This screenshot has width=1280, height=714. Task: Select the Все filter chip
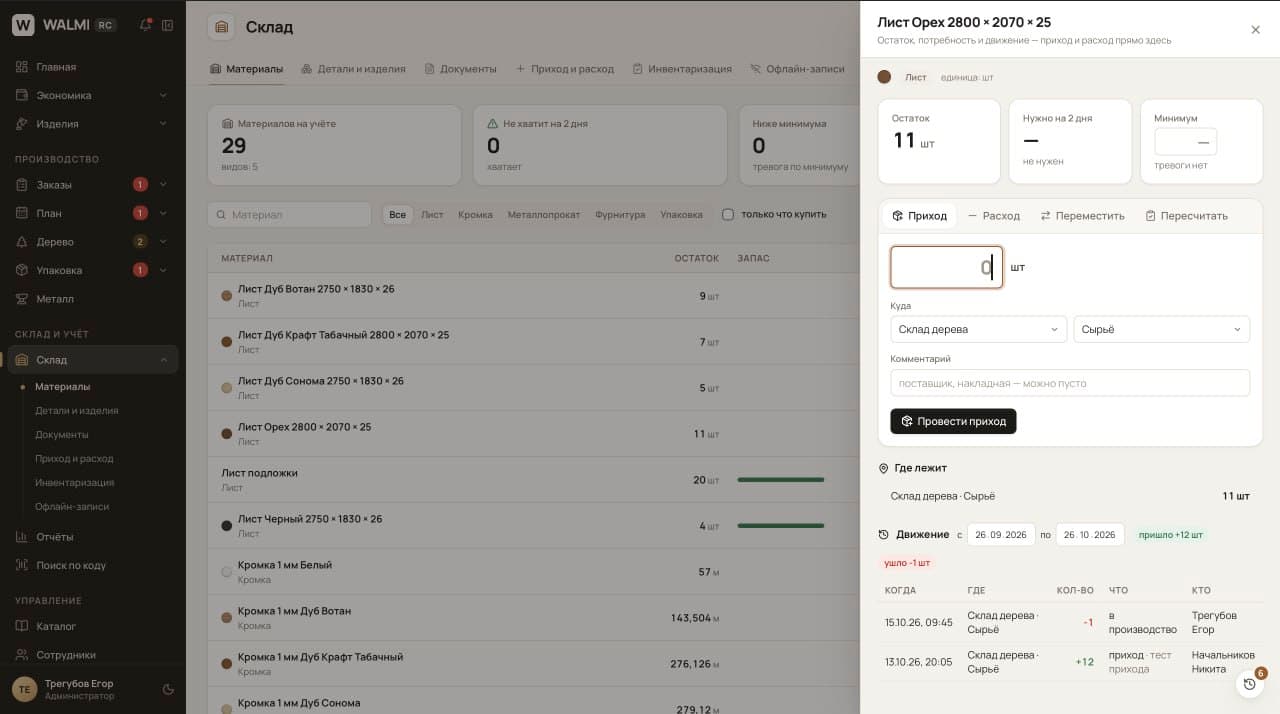click(398, 215)
